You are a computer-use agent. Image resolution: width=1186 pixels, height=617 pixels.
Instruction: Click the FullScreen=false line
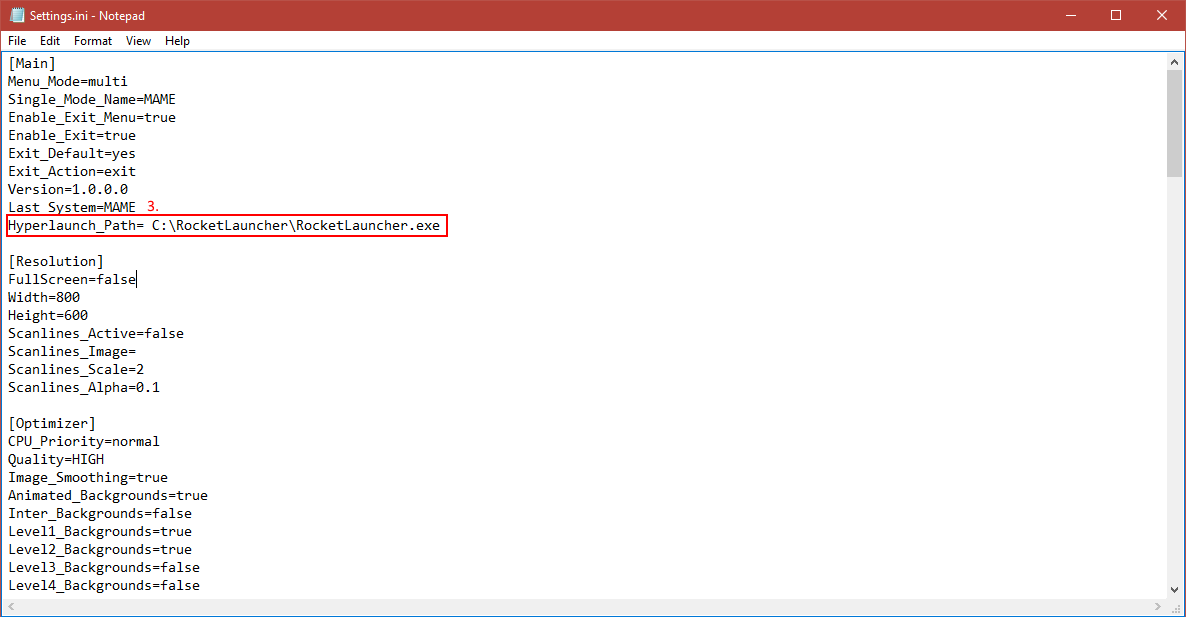pos(72,280)
